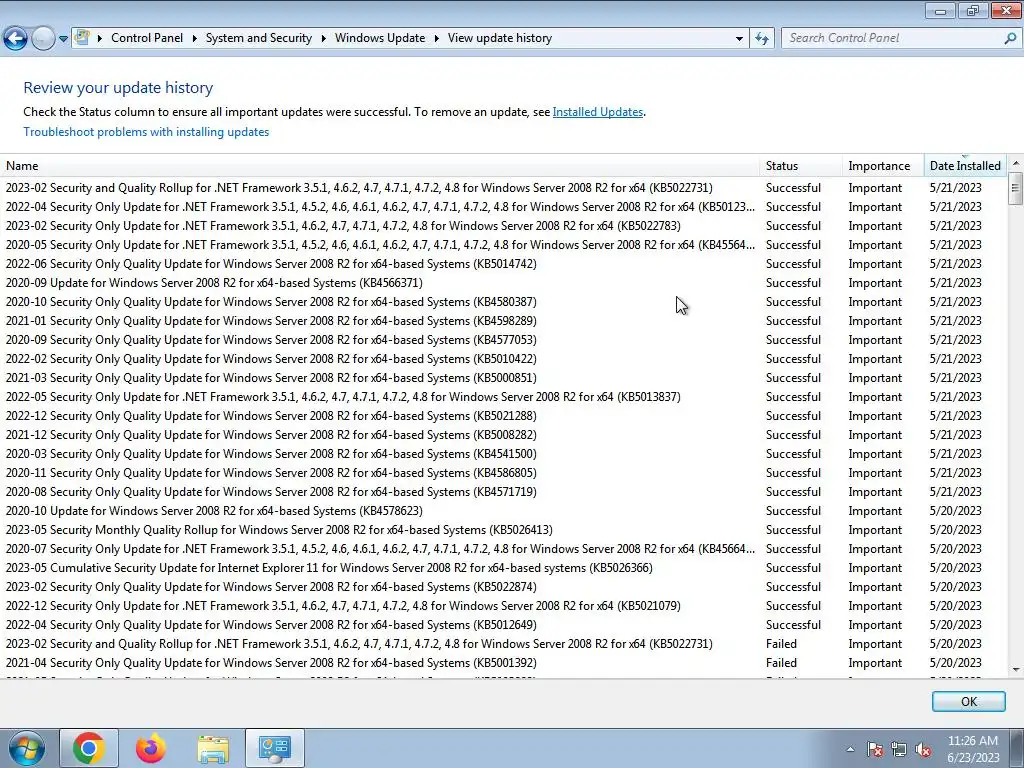Select update KB5012649 row
The width and height of the screenshot is (1024, 768).
pos(503,625)
